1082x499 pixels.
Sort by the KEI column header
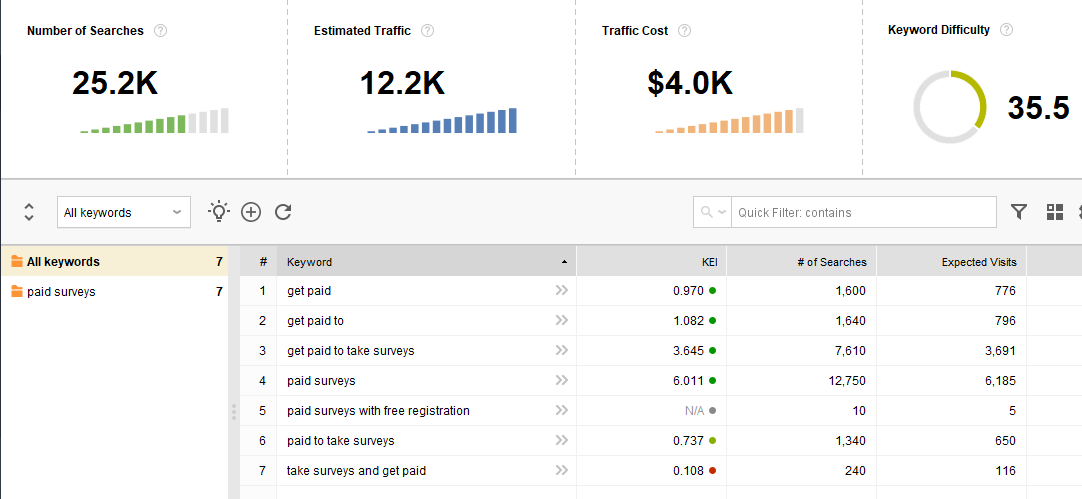651,262
